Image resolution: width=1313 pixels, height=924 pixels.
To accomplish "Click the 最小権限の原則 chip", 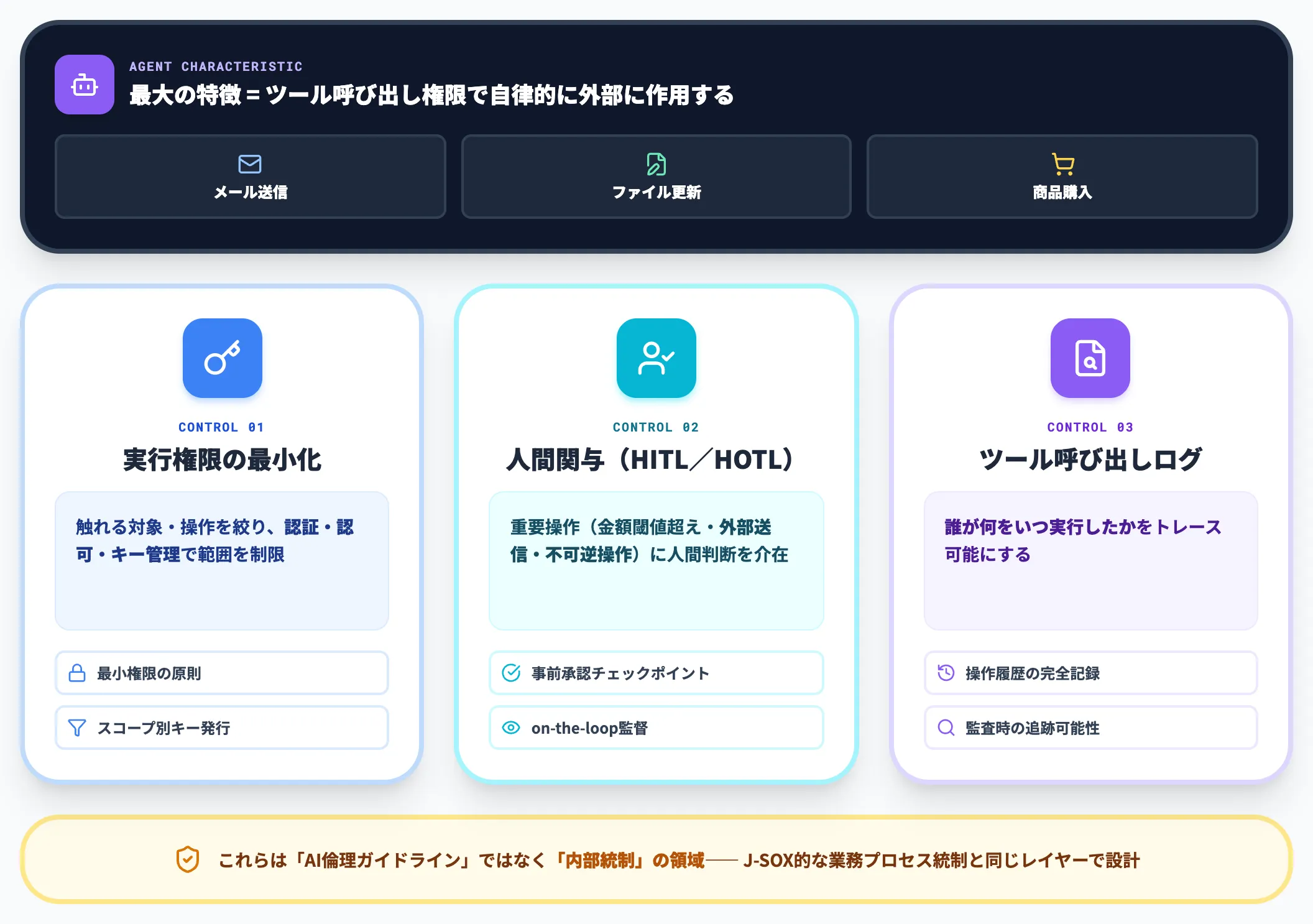I will click(x=222, y=673).
